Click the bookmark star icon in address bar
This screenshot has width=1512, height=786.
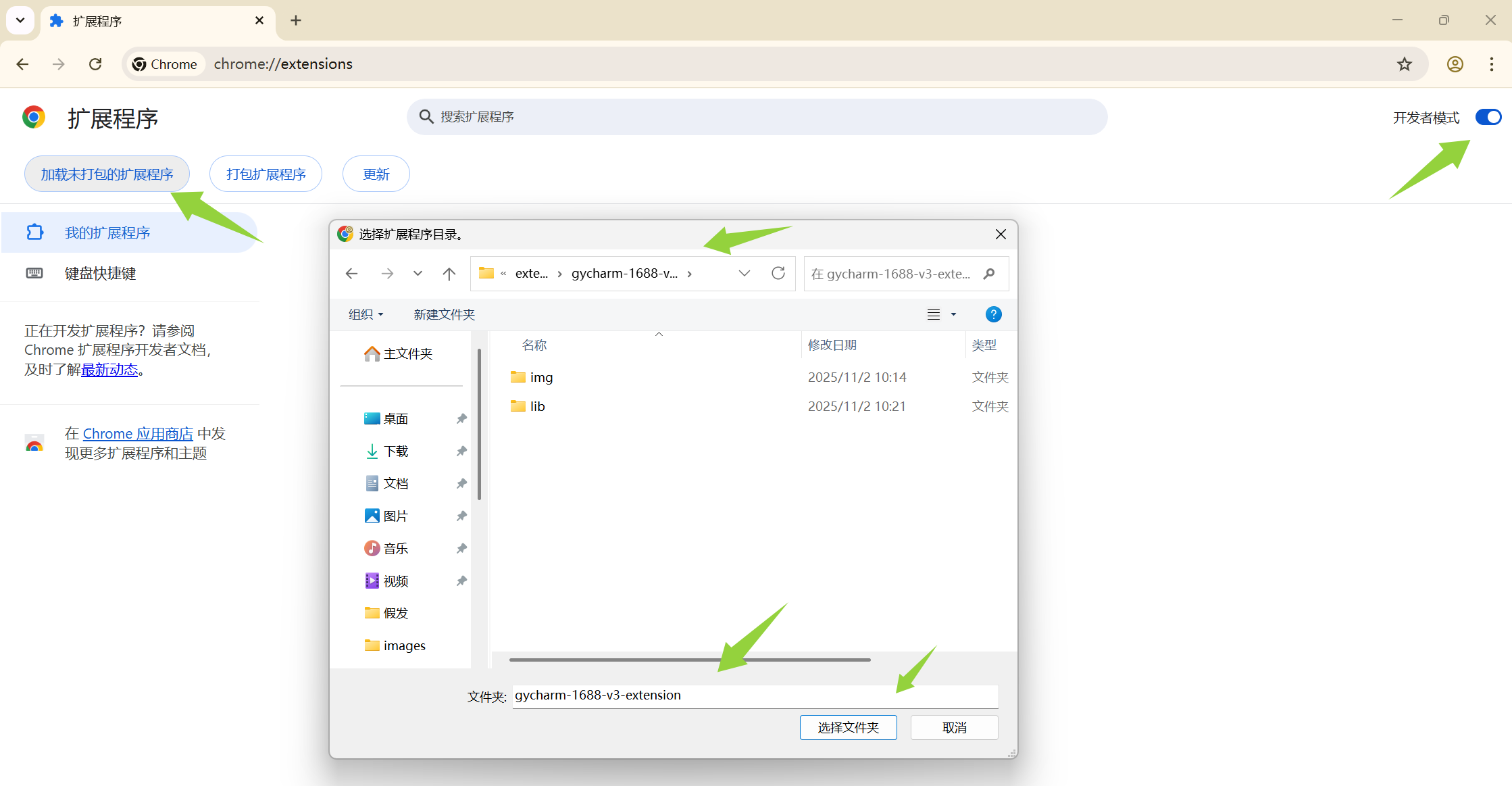tap(1405, 64)
